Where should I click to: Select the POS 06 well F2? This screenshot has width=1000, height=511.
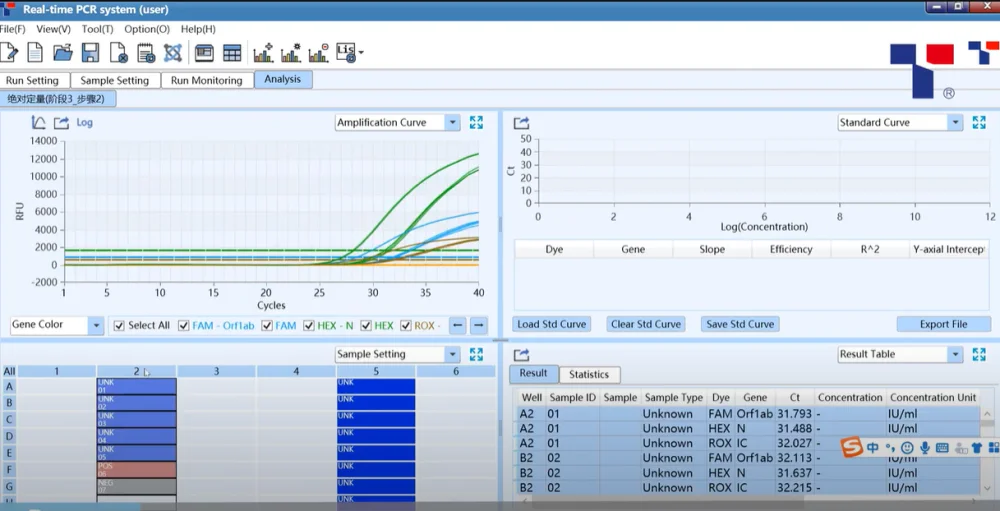(x=136, y=470)
